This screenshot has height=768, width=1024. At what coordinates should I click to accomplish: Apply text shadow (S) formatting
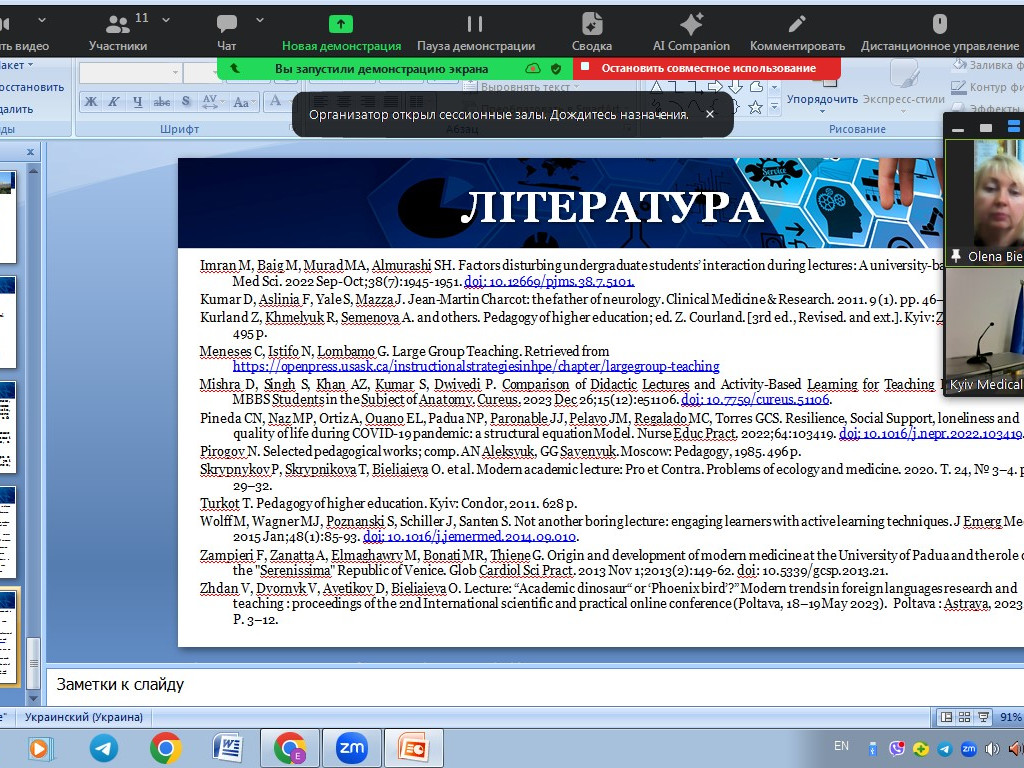186,101
